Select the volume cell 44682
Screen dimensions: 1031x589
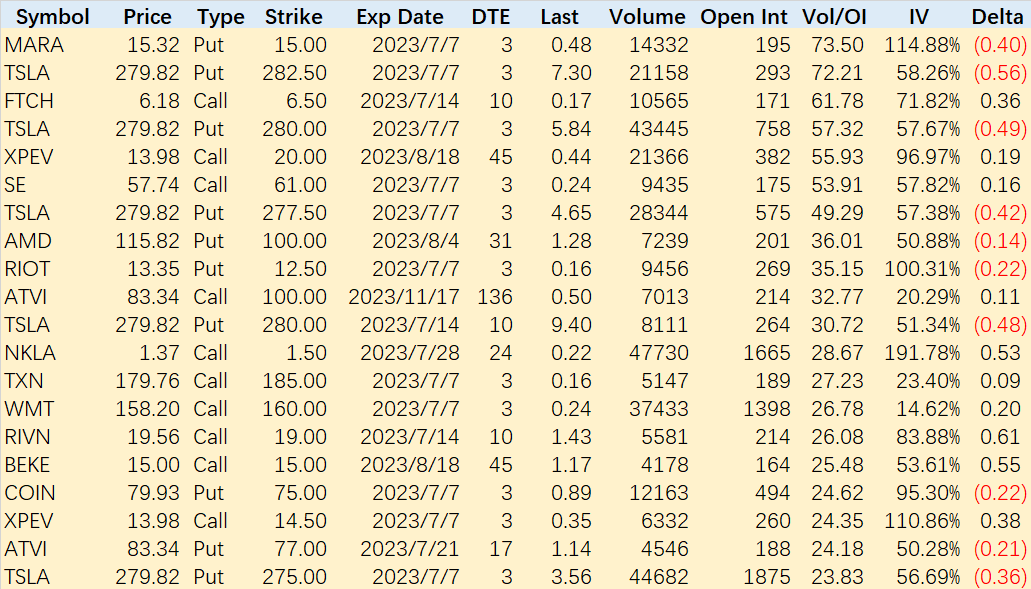click(x=659, y=577)
